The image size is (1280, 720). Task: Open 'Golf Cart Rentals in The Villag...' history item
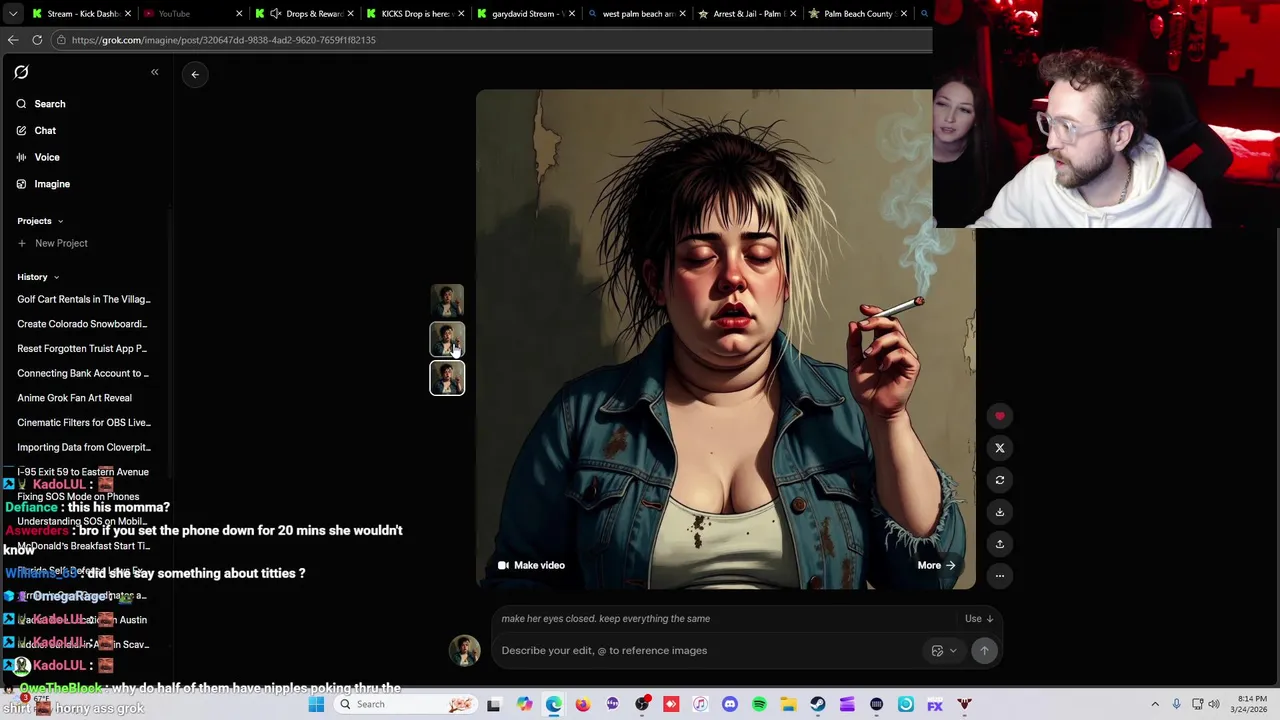[84, 299]
